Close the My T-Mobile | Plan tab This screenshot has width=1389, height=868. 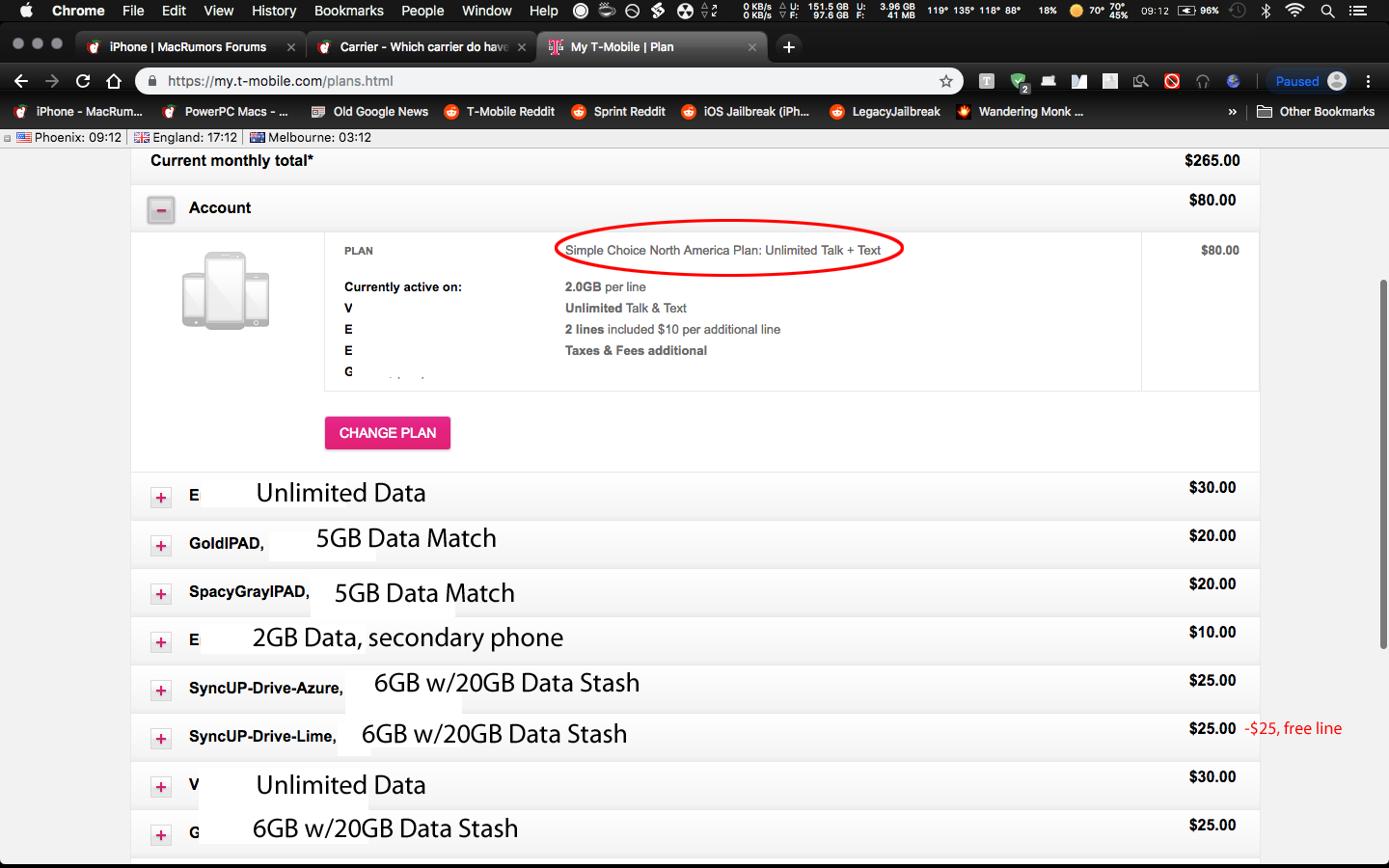click(752, 46)
